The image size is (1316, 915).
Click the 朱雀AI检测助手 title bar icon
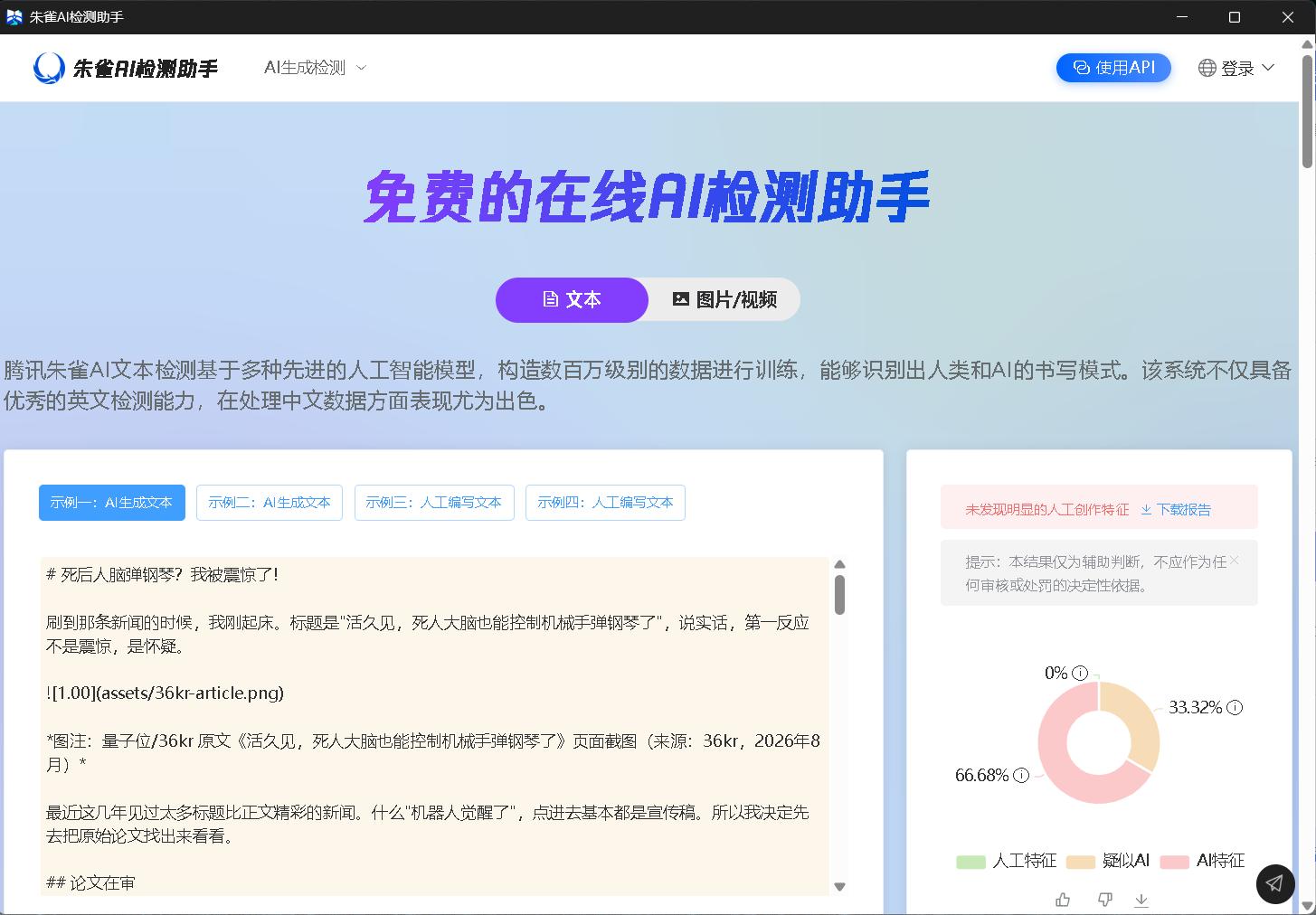[x=14, y=17]
